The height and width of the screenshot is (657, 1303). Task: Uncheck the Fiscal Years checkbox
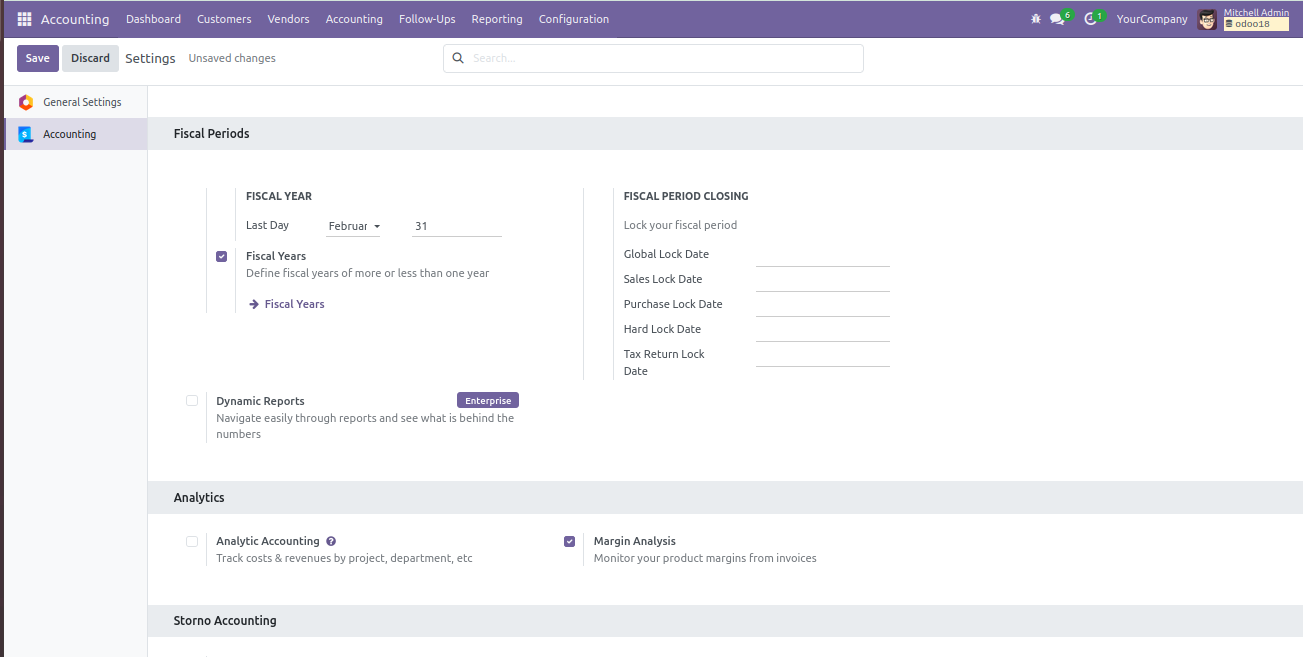pos(221,256)
